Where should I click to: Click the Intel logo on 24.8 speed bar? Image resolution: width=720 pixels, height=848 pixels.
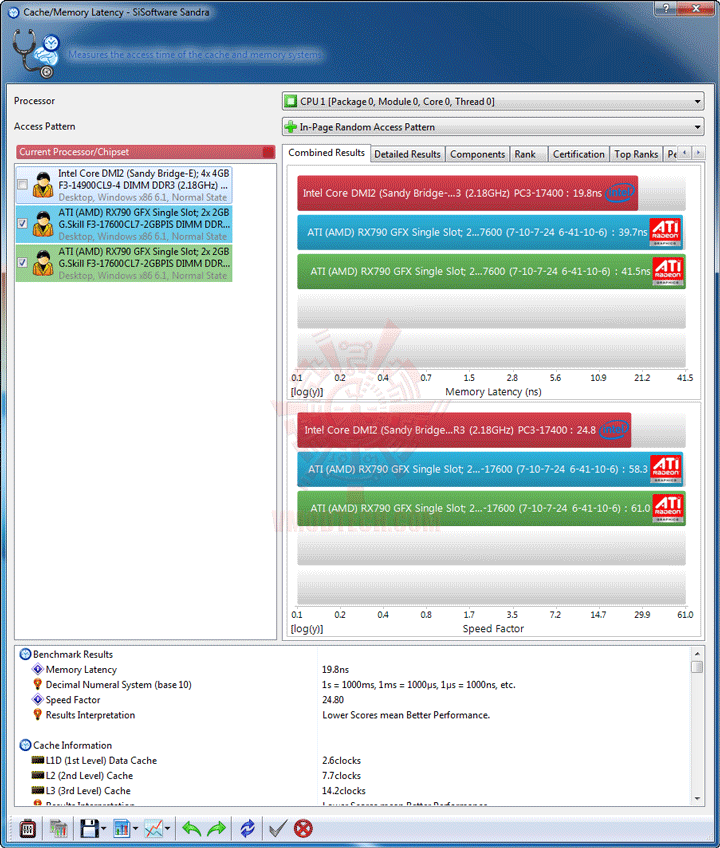(615, 429)
